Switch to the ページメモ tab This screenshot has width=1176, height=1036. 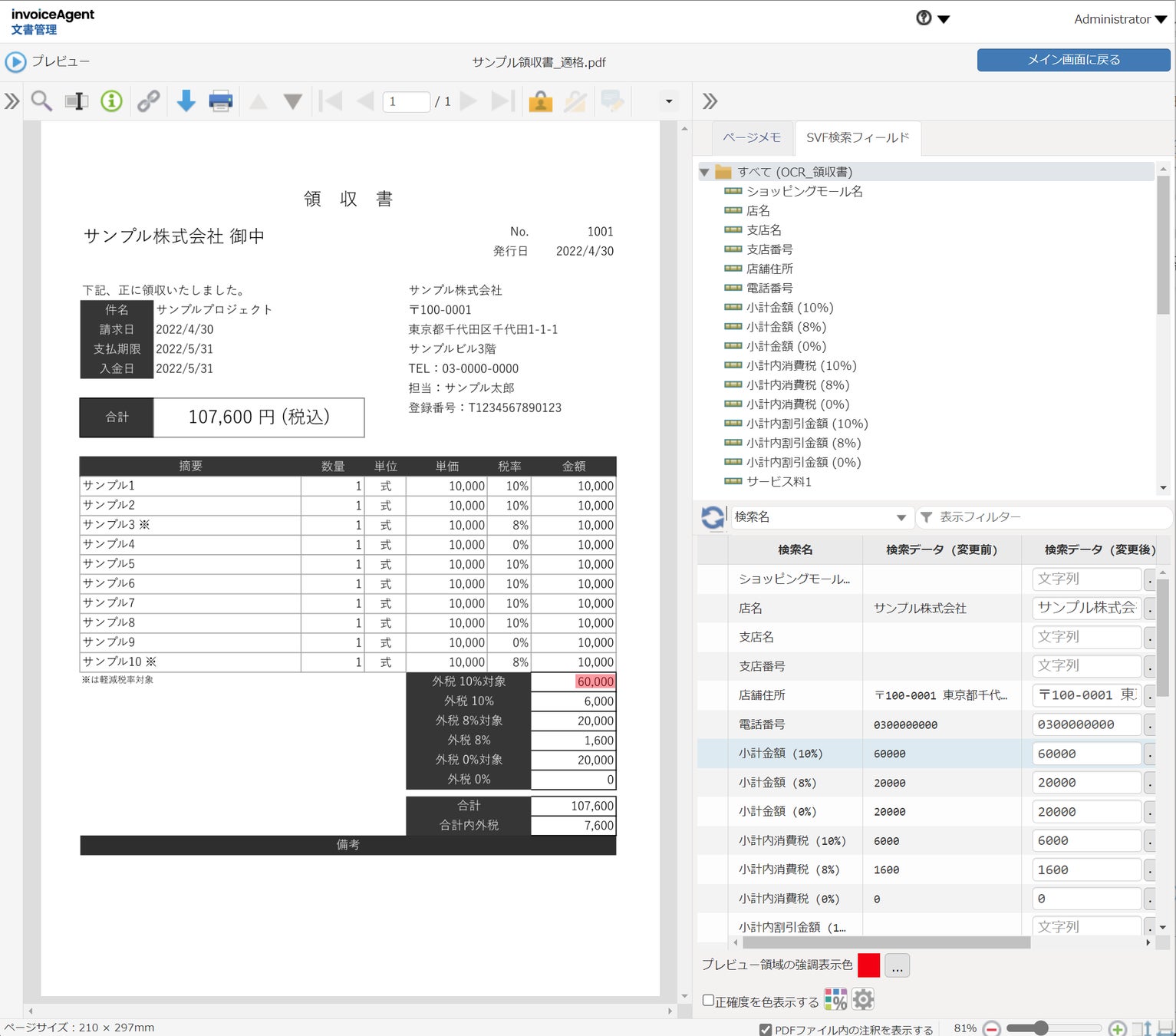coord(752,137)
